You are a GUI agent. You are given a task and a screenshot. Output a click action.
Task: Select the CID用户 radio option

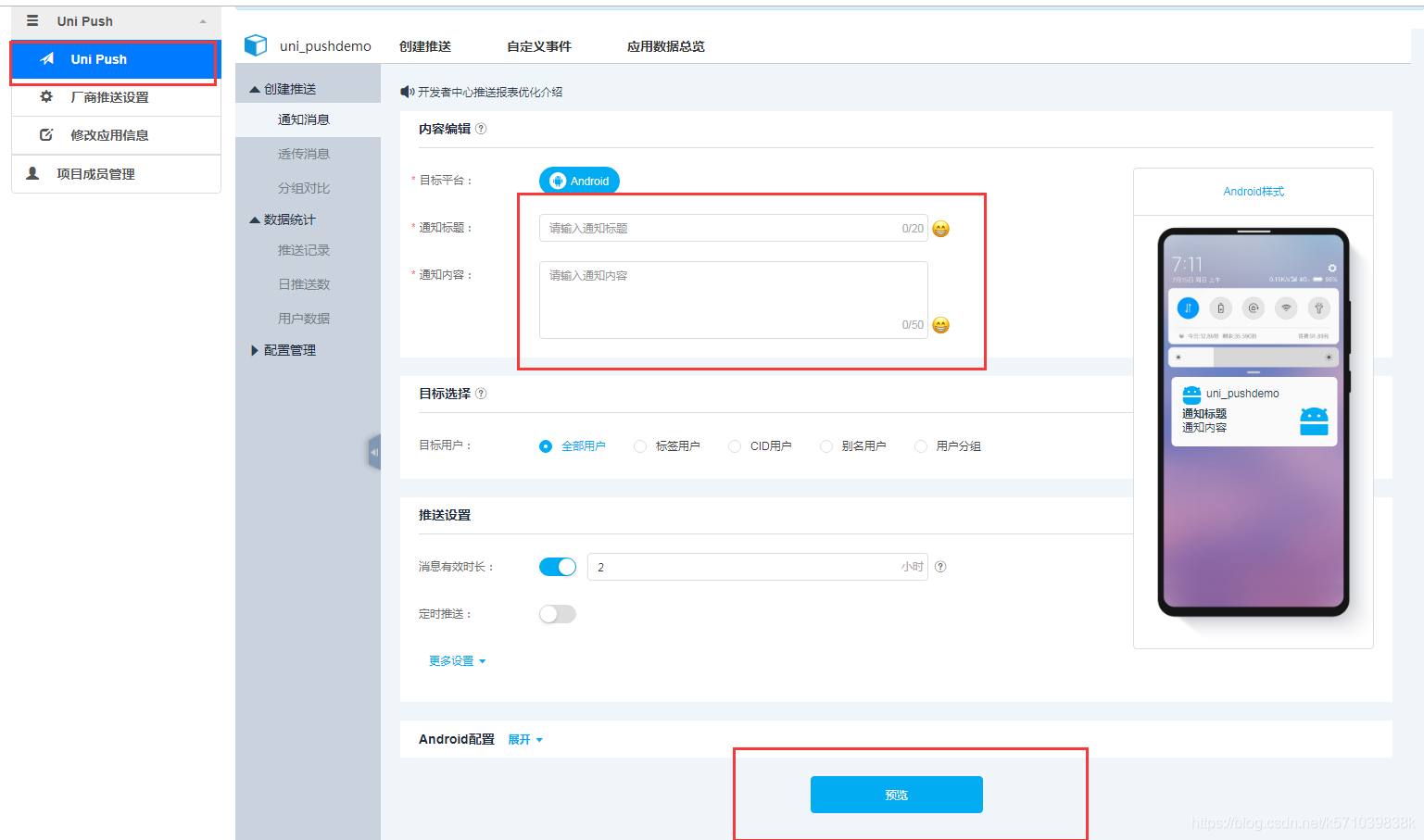point(734,445)
